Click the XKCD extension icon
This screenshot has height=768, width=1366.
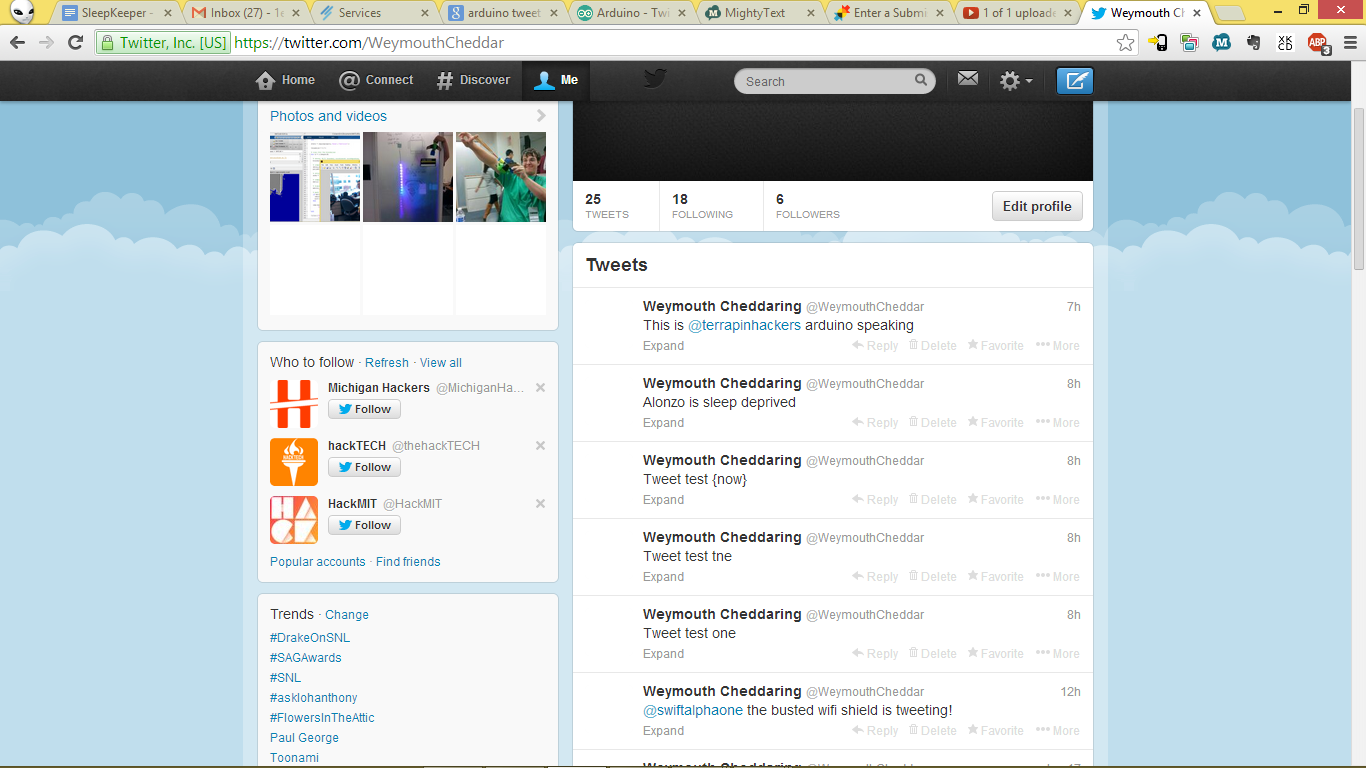click(1285, 43)
